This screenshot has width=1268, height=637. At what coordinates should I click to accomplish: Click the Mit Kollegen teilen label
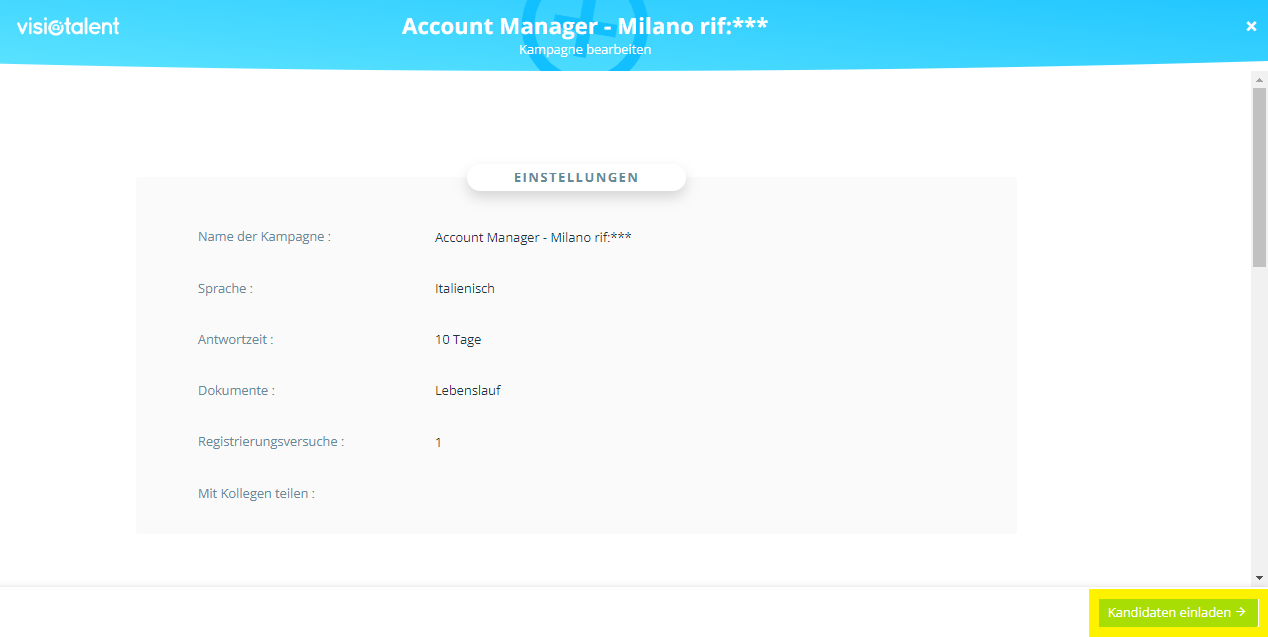point(256,493)
